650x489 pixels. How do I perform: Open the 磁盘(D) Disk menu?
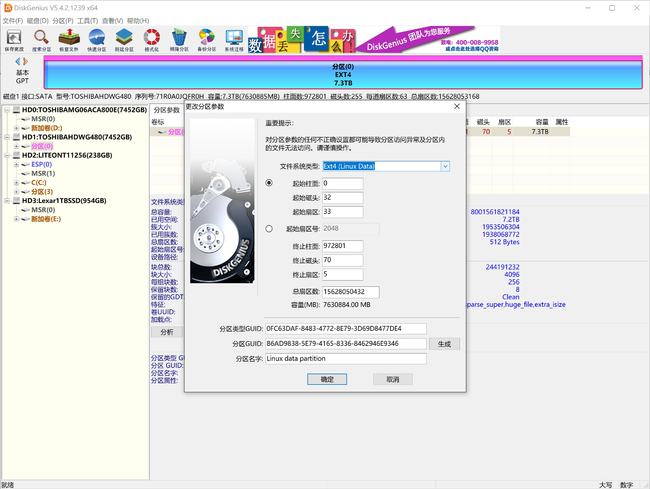tap(38, 21)
